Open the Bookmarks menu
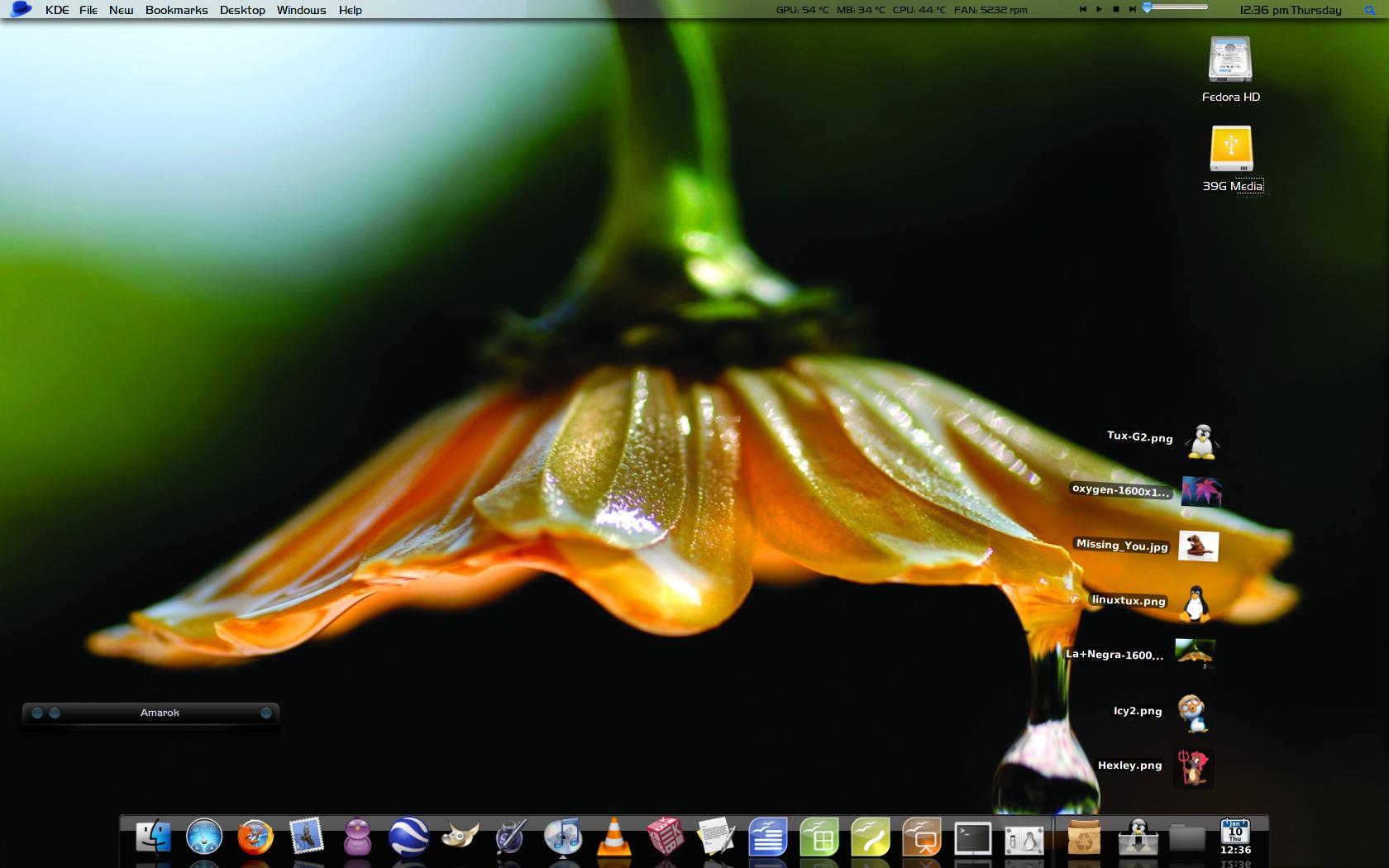Image resolution: width=1389 pixels, height=868 pixels. 176,10
